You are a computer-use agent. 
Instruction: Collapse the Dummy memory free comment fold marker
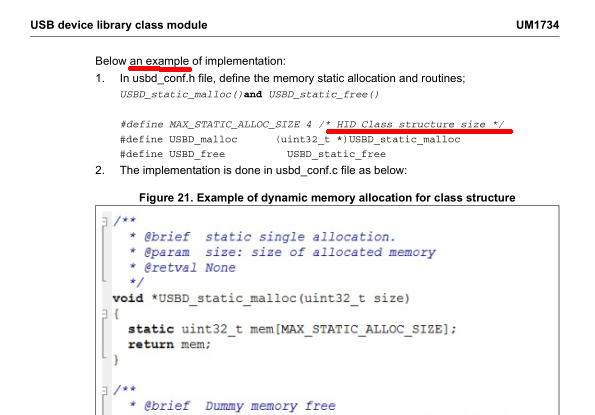105,390
